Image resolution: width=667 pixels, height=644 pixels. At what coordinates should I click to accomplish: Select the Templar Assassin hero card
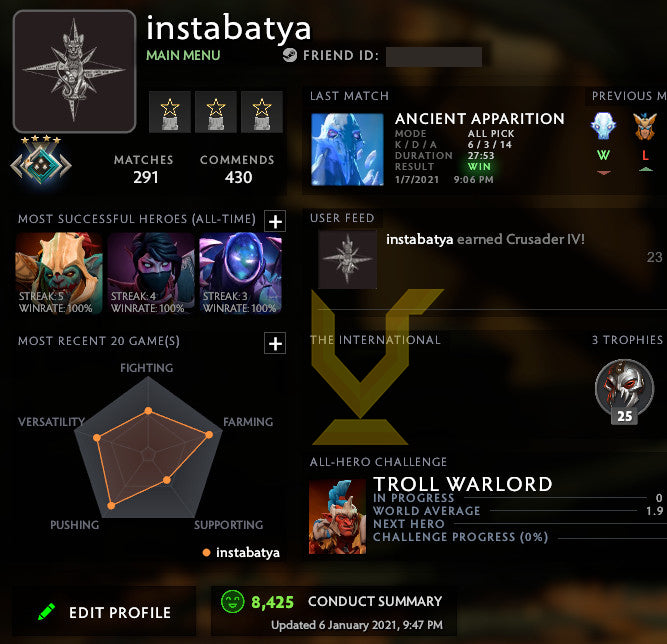(151, 273)
